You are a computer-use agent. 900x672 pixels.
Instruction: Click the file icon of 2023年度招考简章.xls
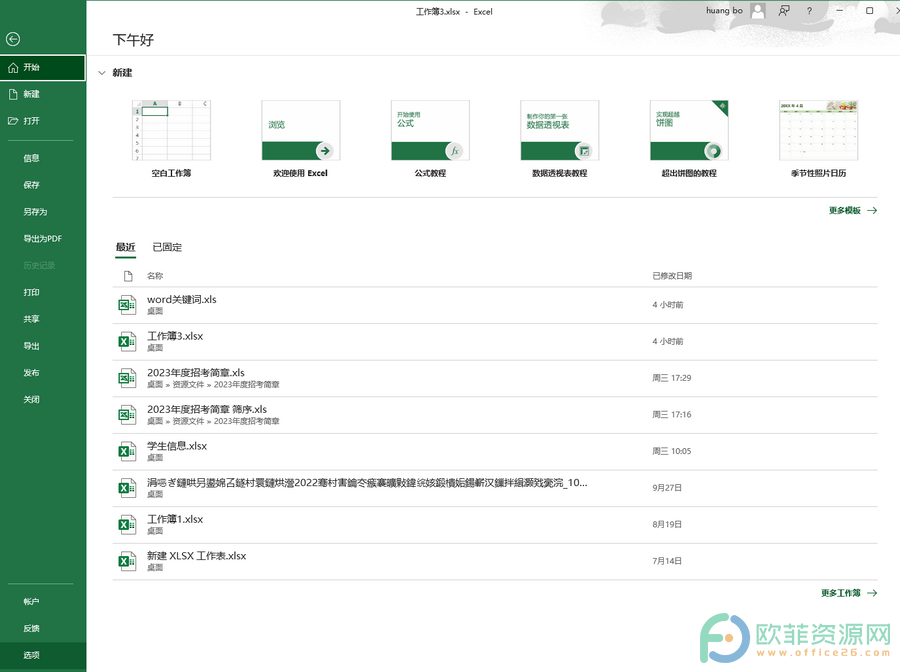pyautogui.click(x=127, y=378)
